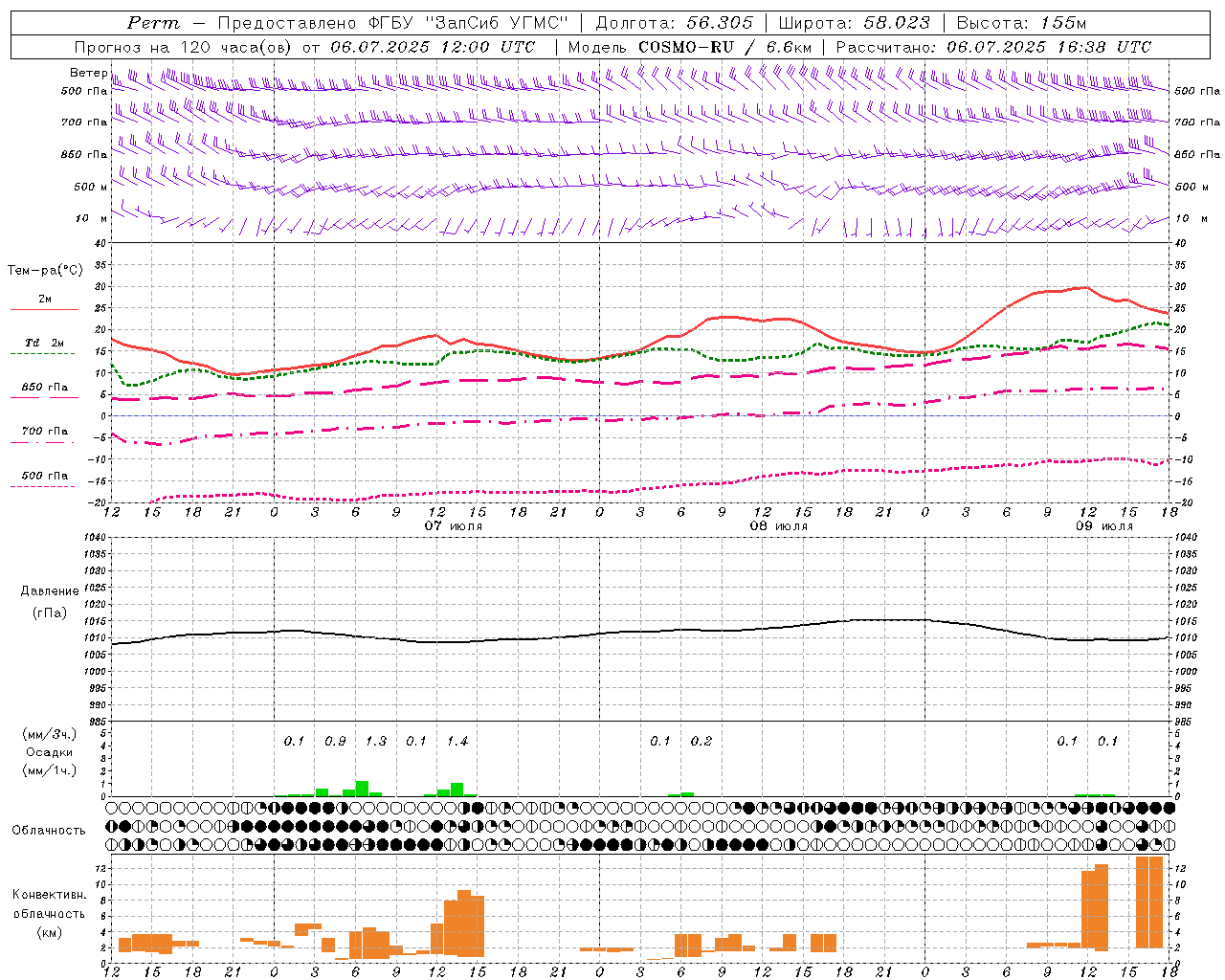The width and height of the screenshot is (1225, 980).
Task: Click the "Облачность" cloud cover label
Action: click(x=49, y=831)
